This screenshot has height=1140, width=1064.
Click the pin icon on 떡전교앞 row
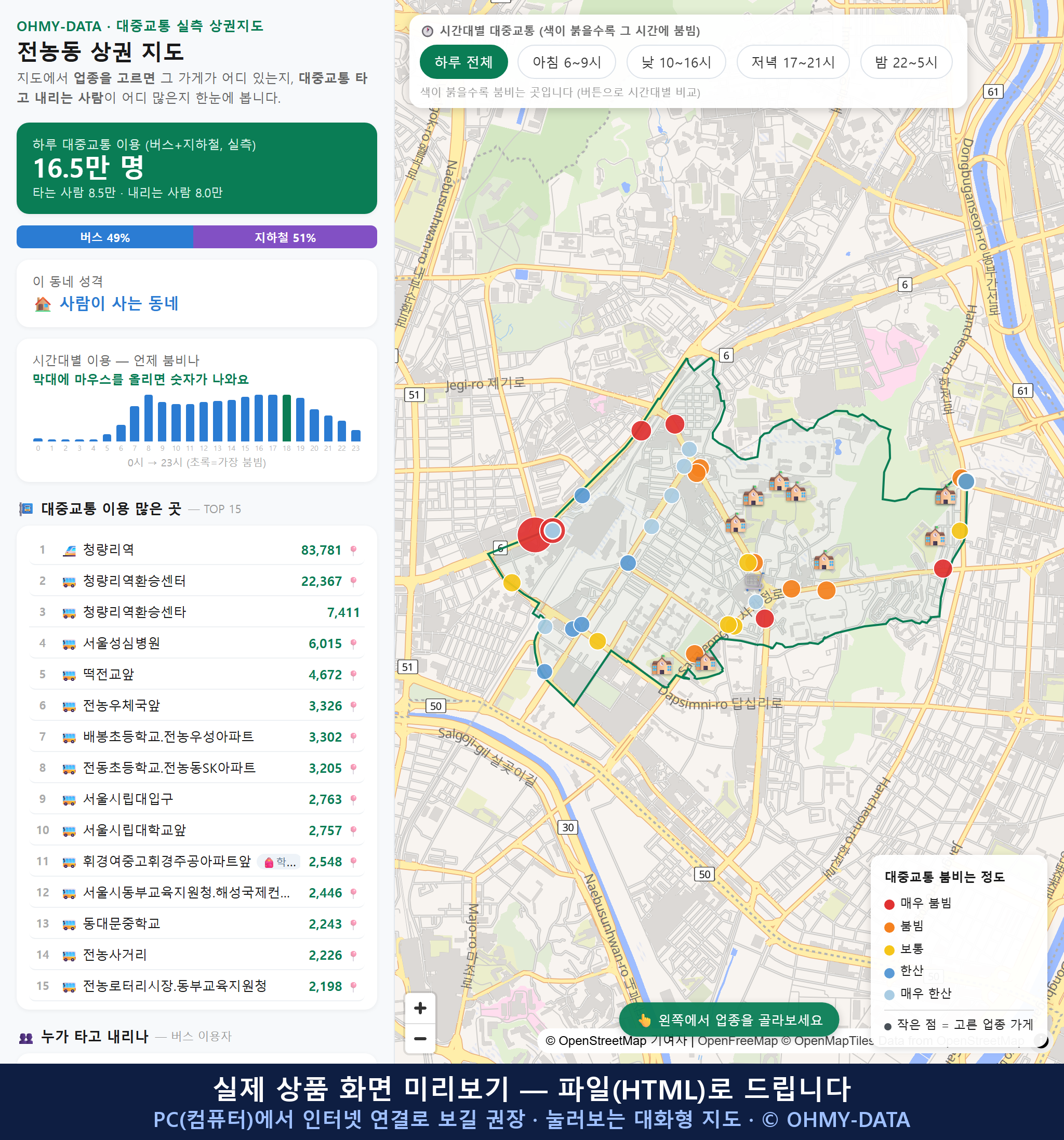click(x=353, y=675)
